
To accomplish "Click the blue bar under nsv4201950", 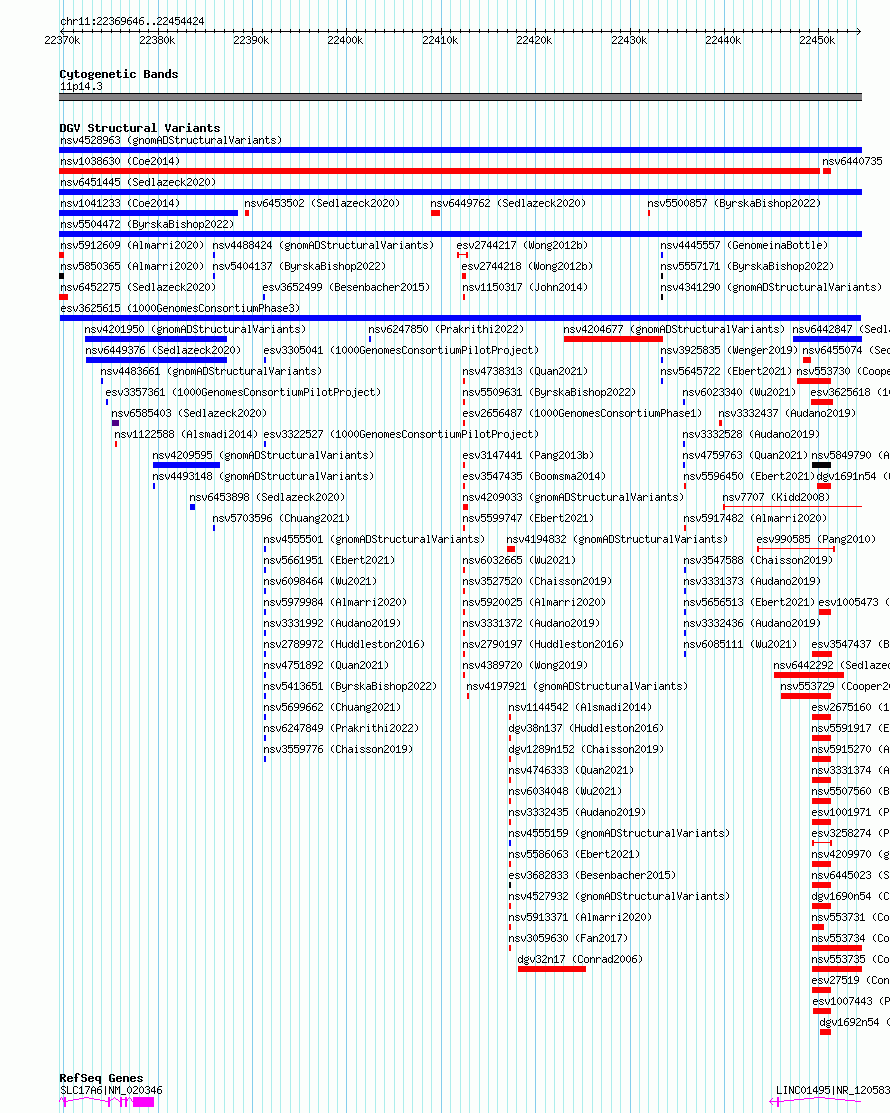I will pos(156,339).
